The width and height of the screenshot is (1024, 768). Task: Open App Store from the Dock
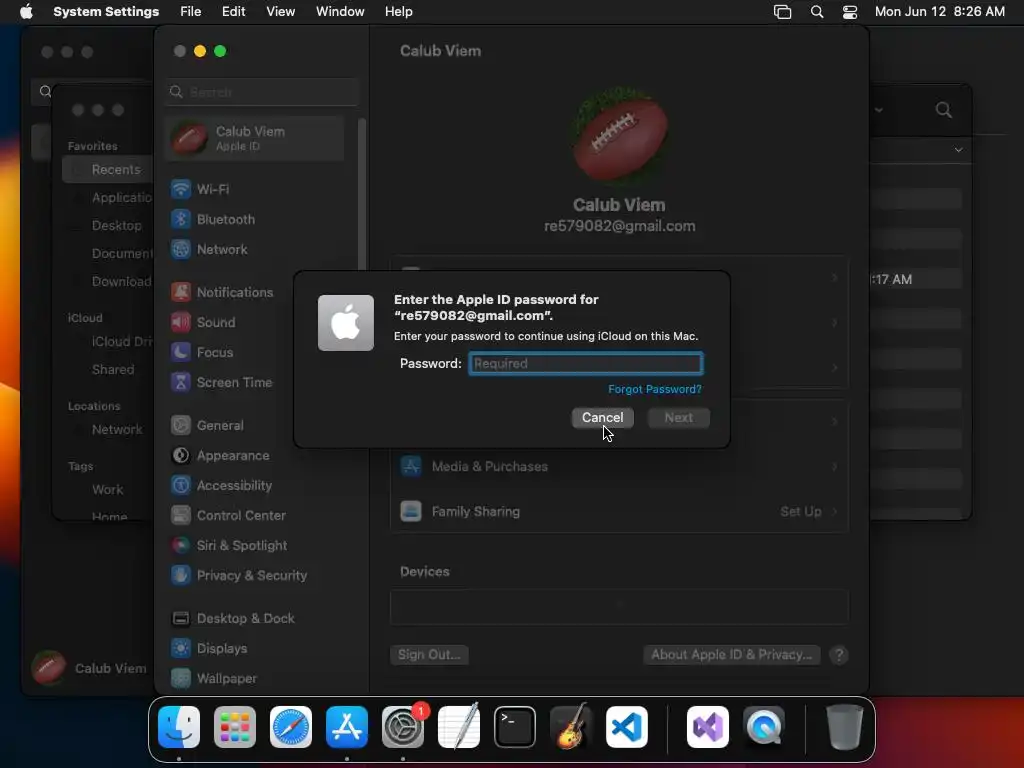click(347, 727)
